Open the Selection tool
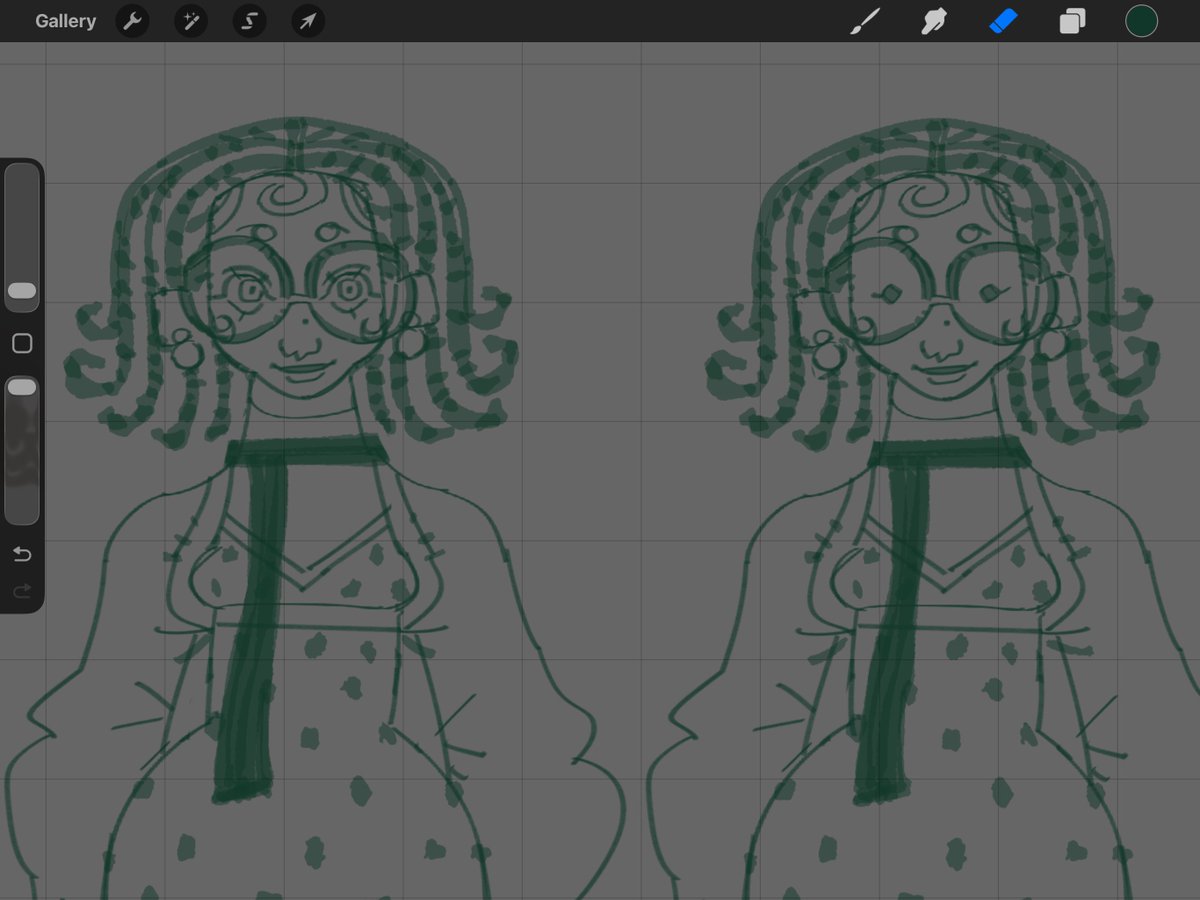The image size is (1200, 900). [x=249, y=21]
